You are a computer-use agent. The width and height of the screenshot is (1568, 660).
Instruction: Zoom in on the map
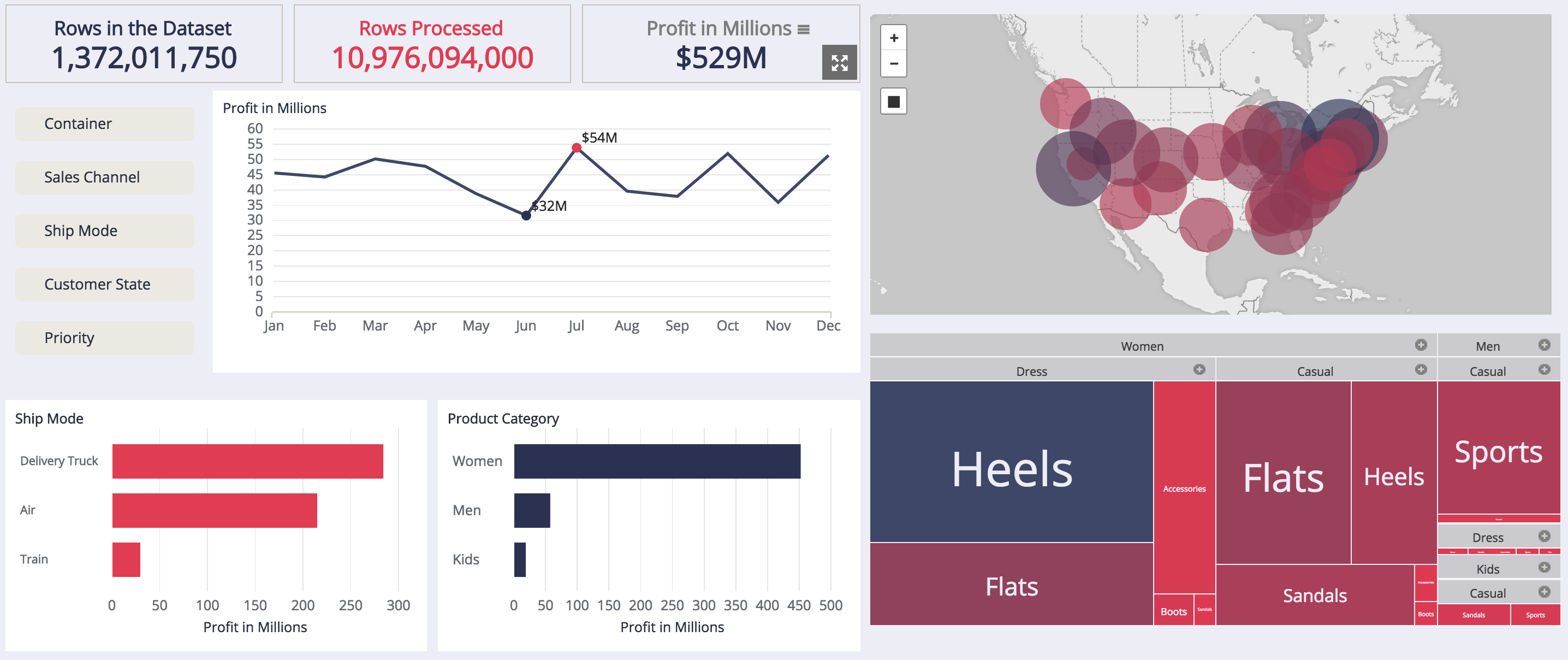[x=894, y=38]
